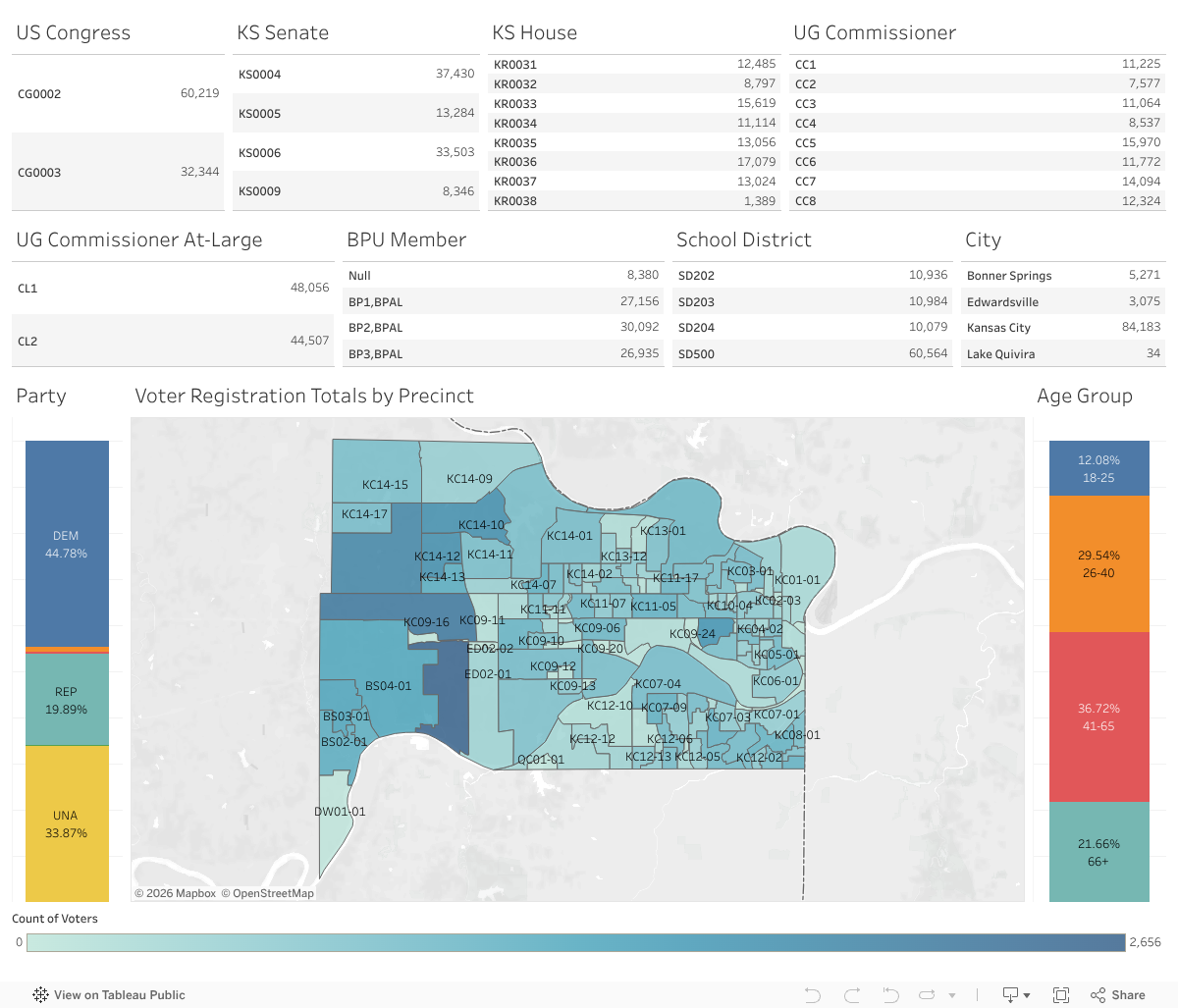Click the Undo icon in the toolbar

click(x=813, y=995)
